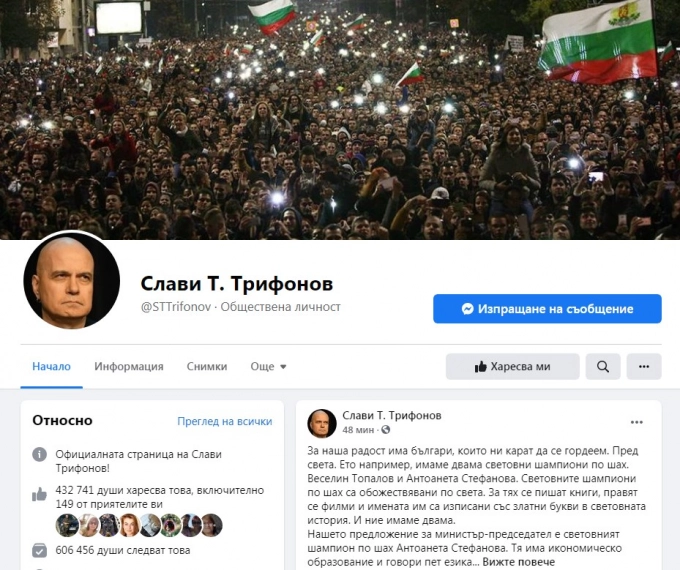Viewport: 680px width, 570px height.
Task: Click the Слави Т. Трифонов post author name
Action: coord(392,416)
